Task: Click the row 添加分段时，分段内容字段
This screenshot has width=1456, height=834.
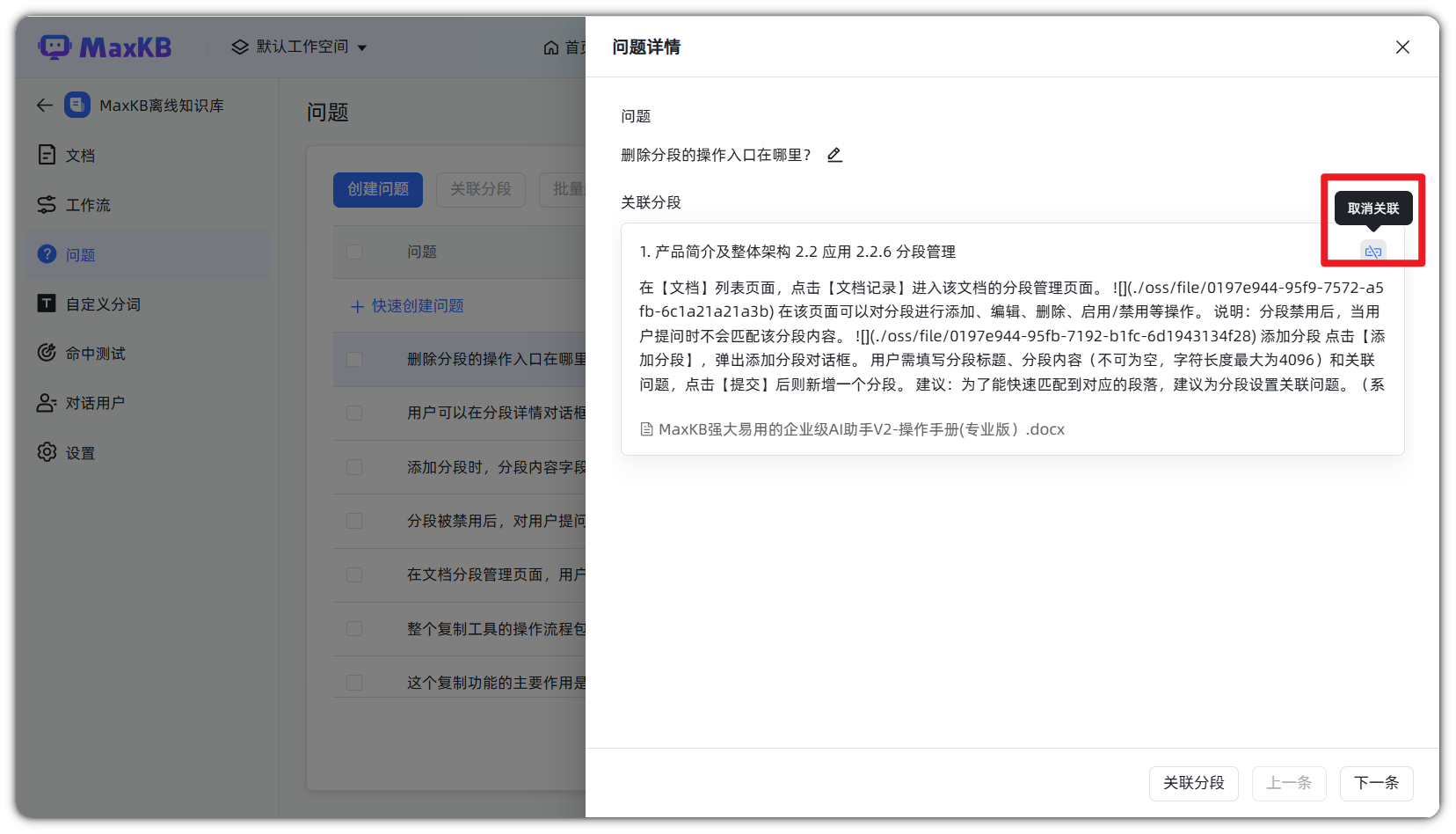Action: [x=460, y=468]
